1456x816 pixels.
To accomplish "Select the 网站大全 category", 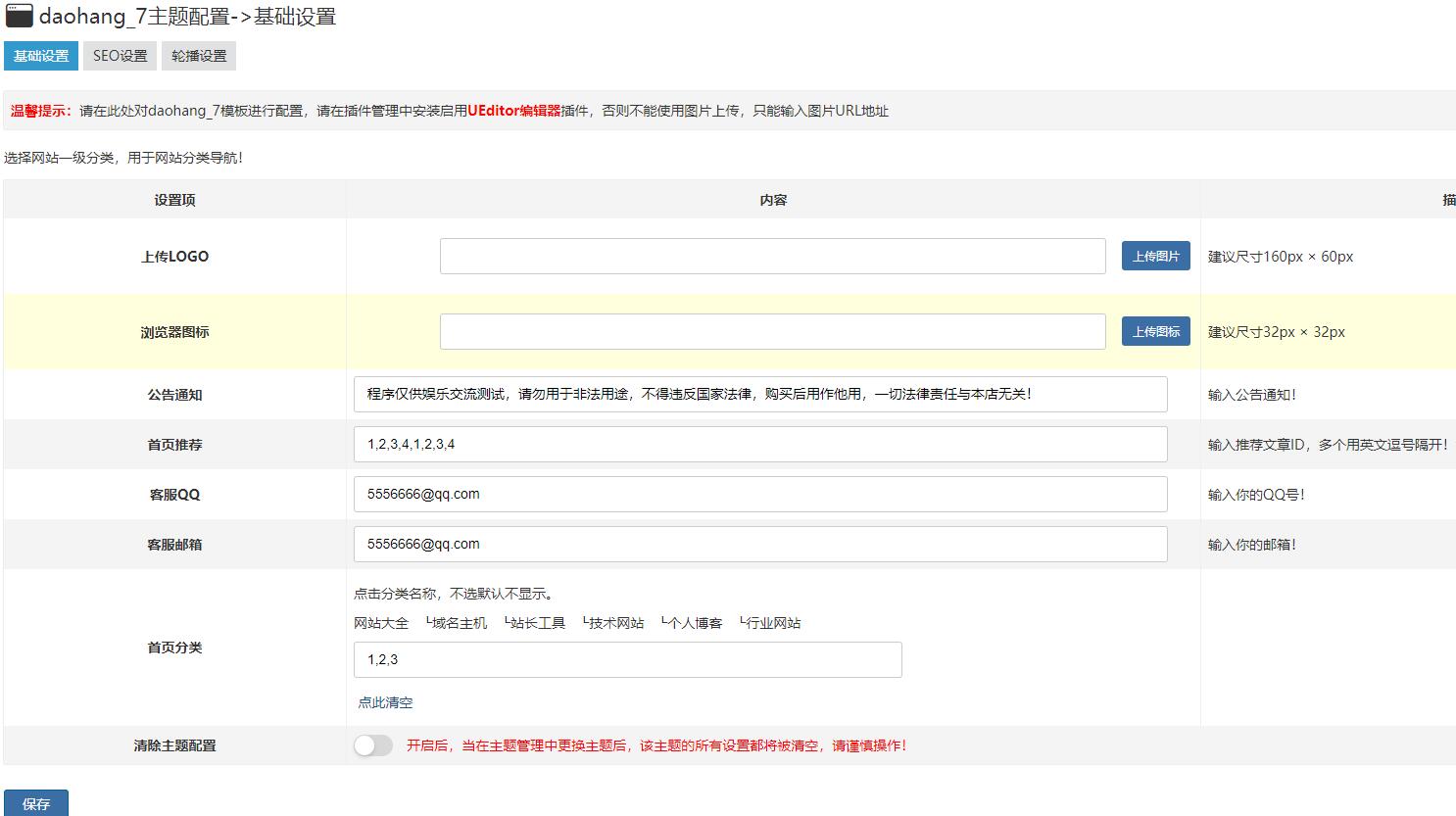I will click(x=381, y=622).
